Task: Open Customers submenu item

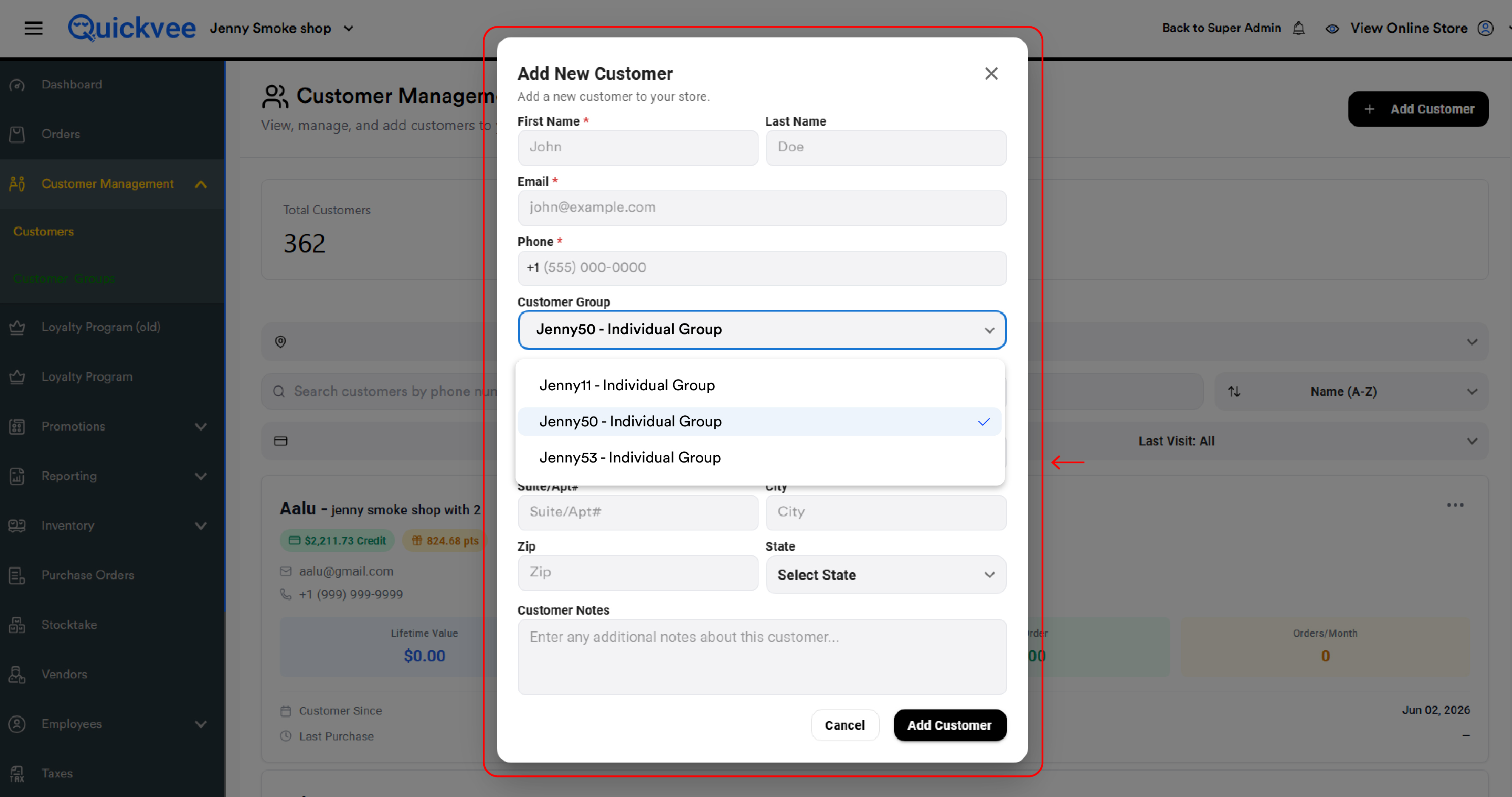Action: (x=43, y=232)
